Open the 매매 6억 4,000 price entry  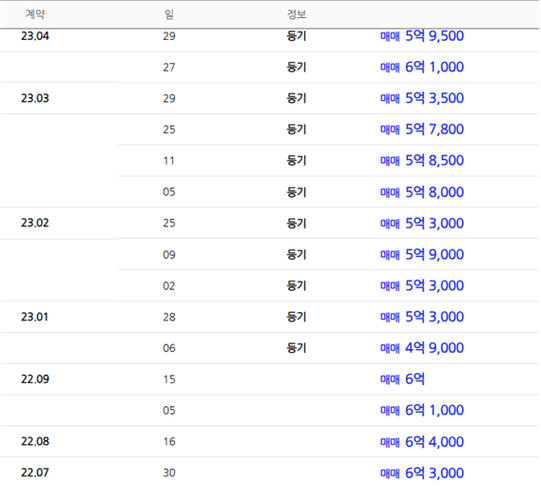[x=422, y=442]
